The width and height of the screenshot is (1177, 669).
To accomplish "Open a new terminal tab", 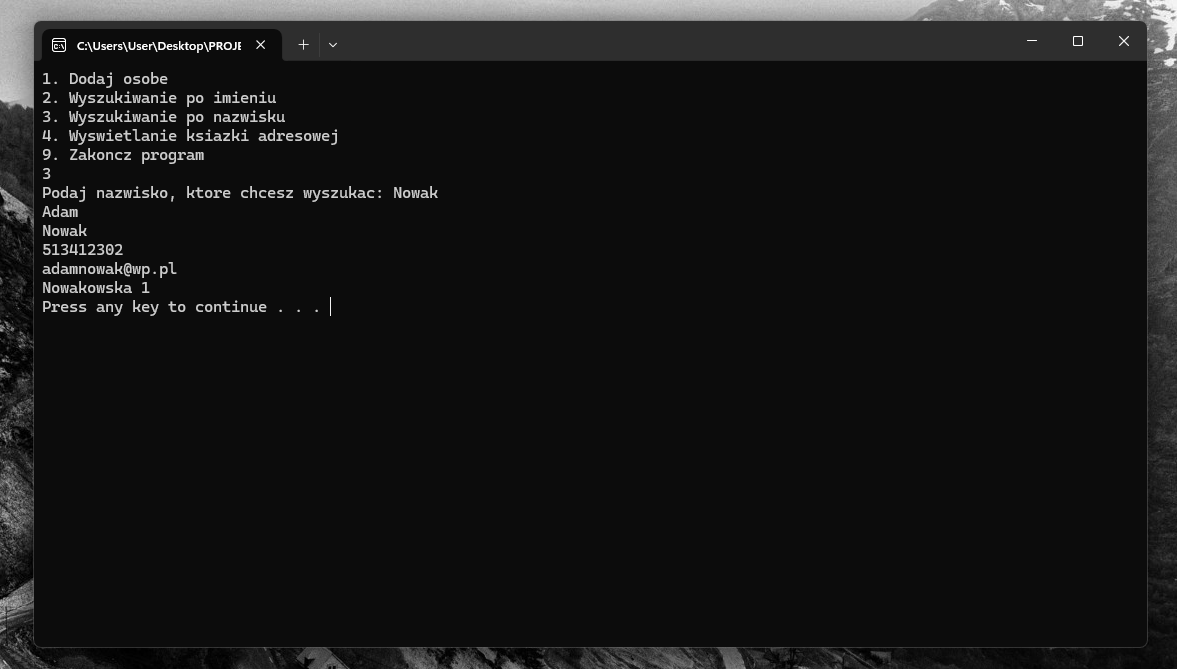I will click(x=303, y=45).
